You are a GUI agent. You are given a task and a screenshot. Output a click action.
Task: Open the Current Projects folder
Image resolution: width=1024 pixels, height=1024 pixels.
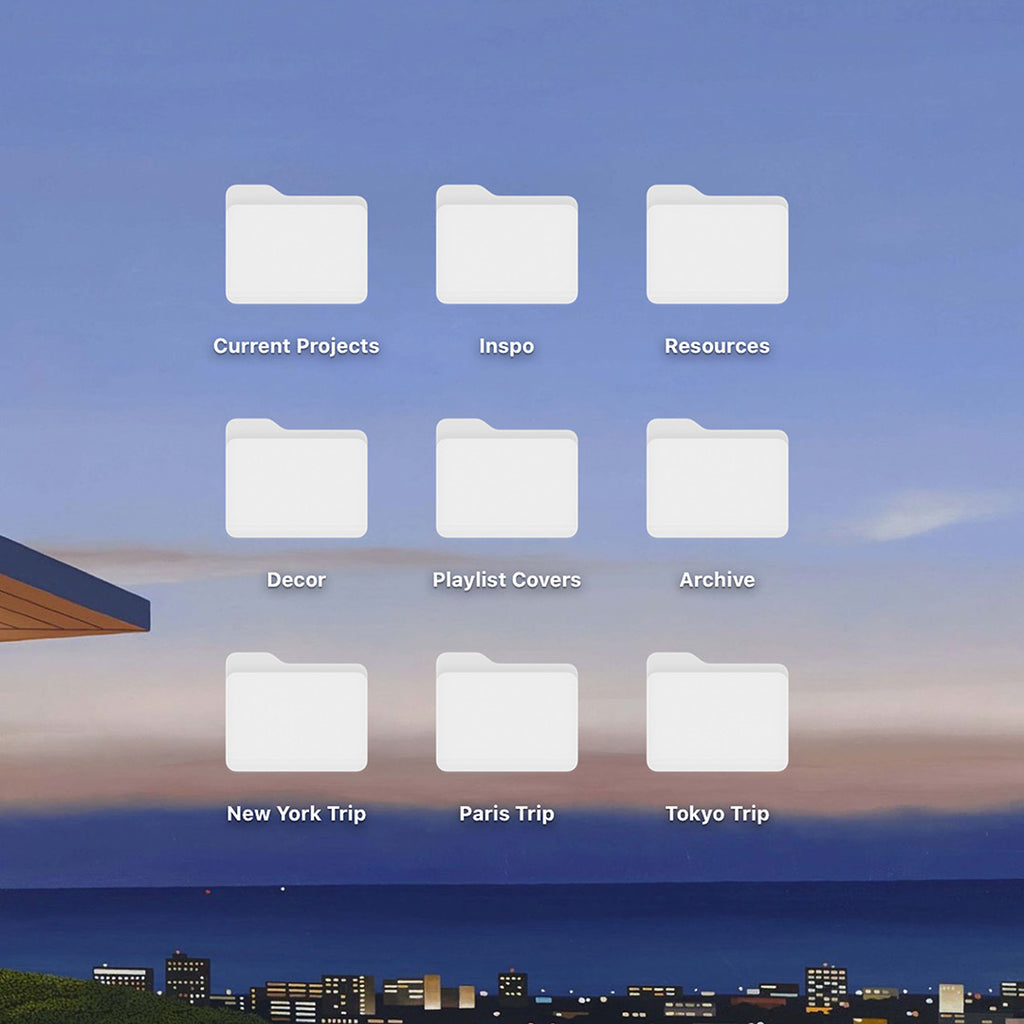296,248
